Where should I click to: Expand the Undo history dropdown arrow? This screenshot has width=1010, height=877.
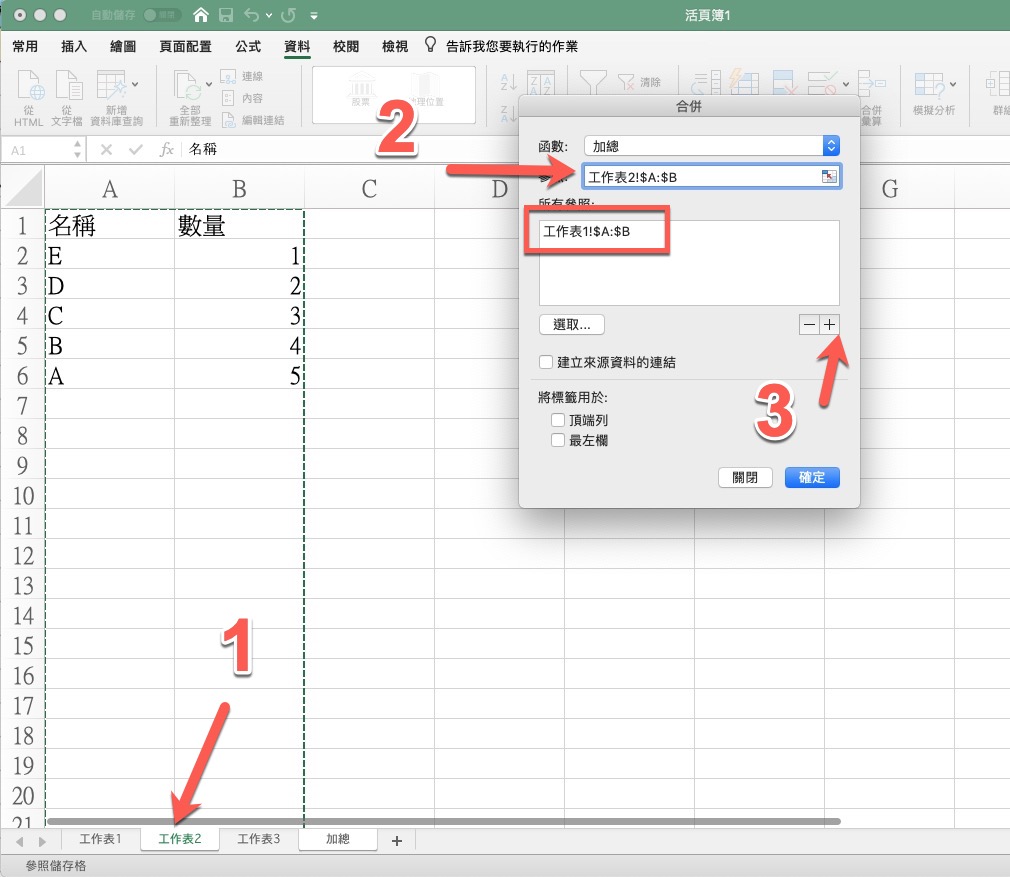tap(269, 15)
